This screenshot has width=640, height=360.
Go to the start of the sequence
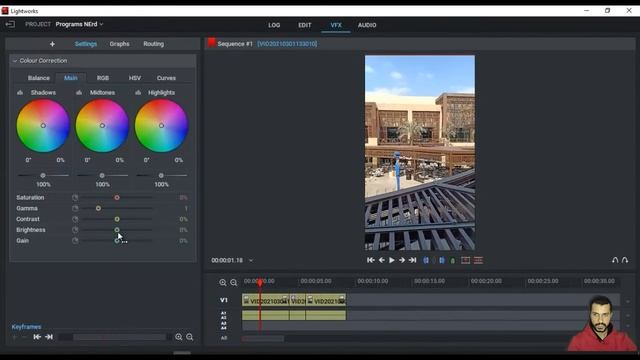371,260
